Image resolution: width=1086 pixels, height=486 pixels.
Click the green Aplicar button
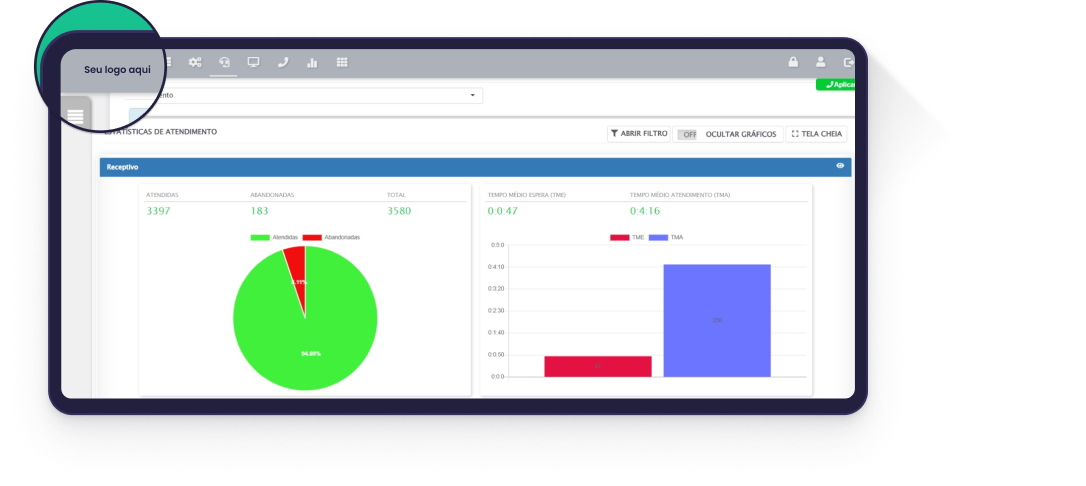(836, 85)
